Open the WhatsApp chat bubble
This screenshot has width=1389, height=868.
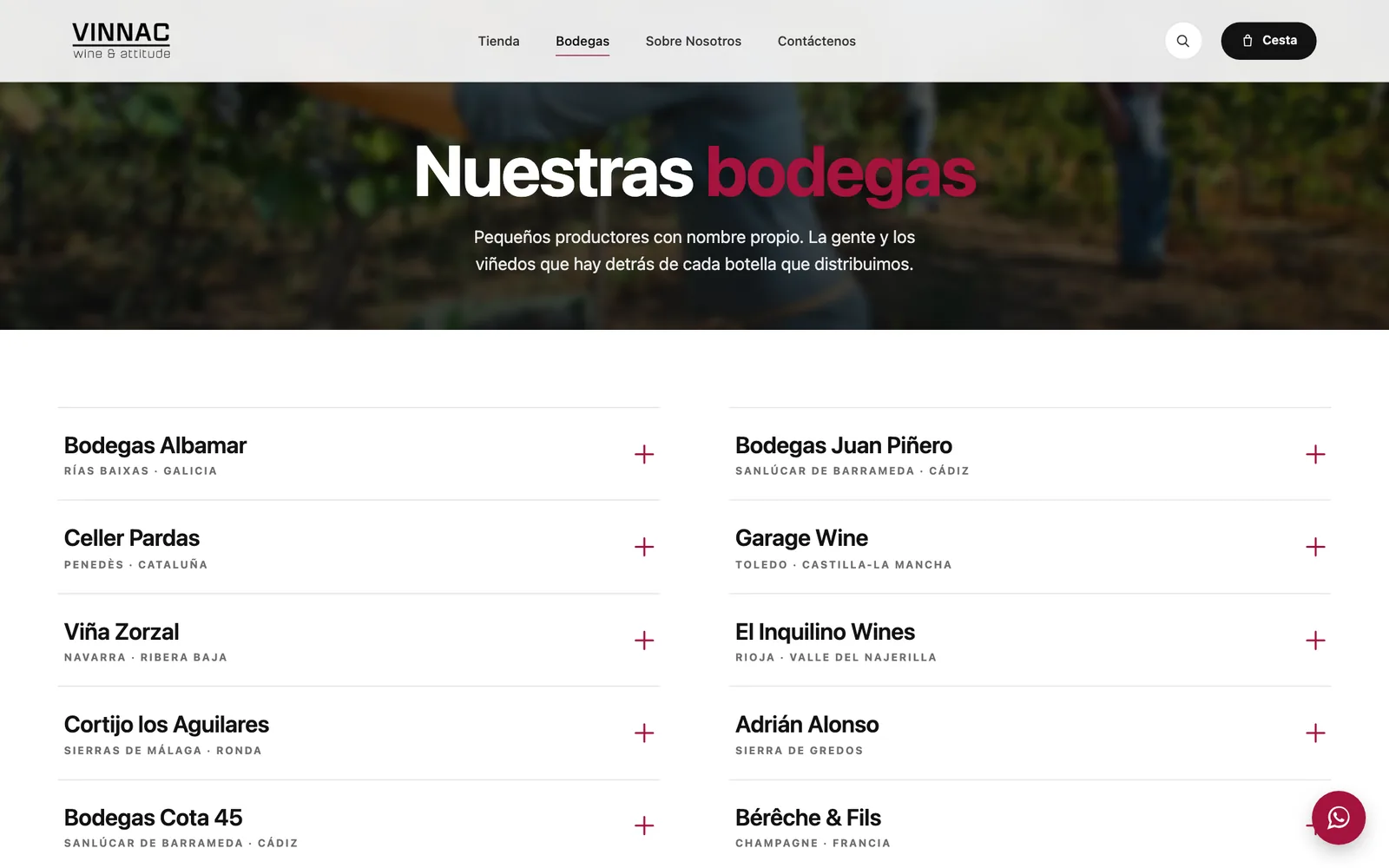point(1339,818)
